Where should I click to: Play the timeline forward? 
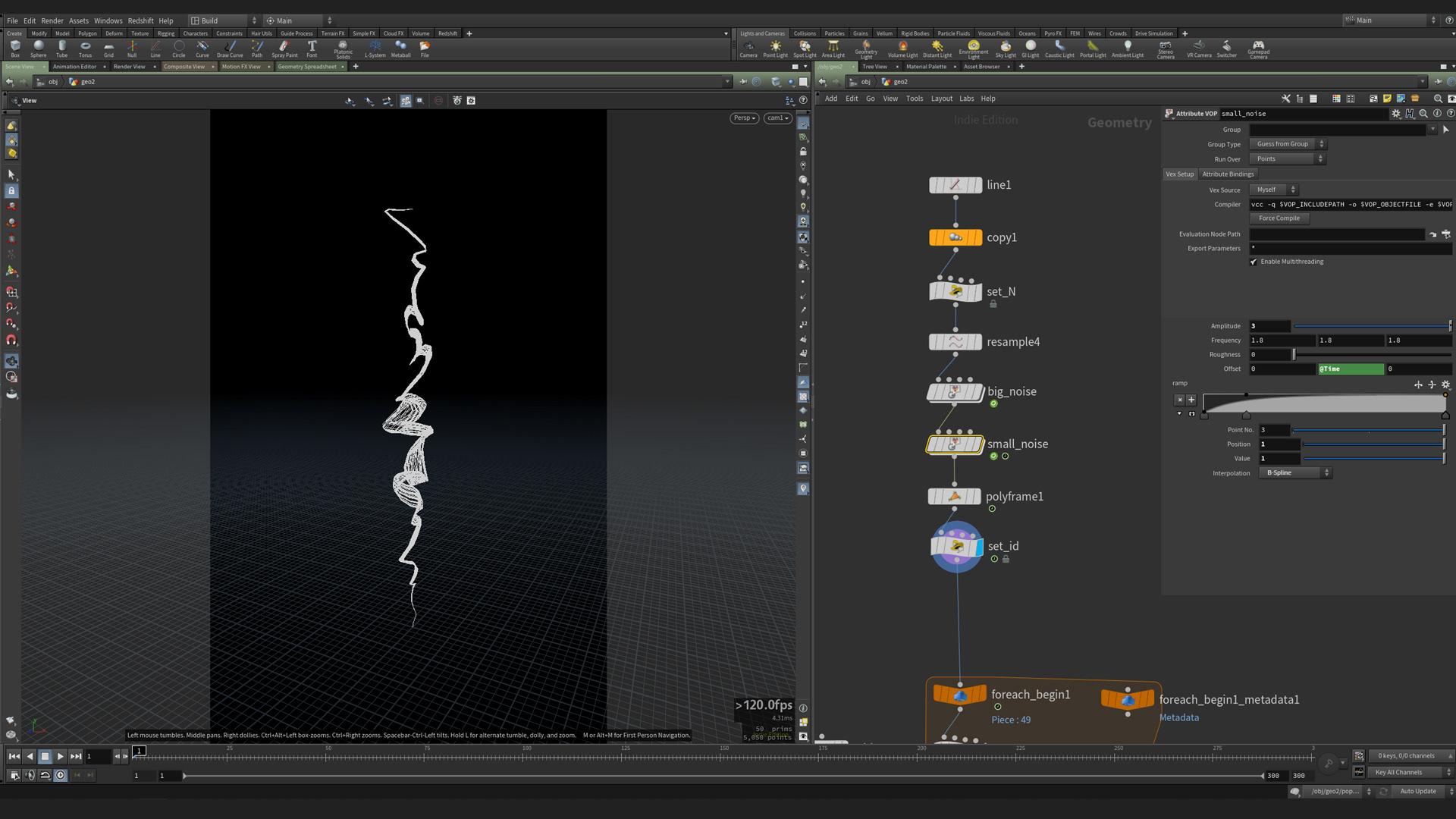tap(61, 756)
